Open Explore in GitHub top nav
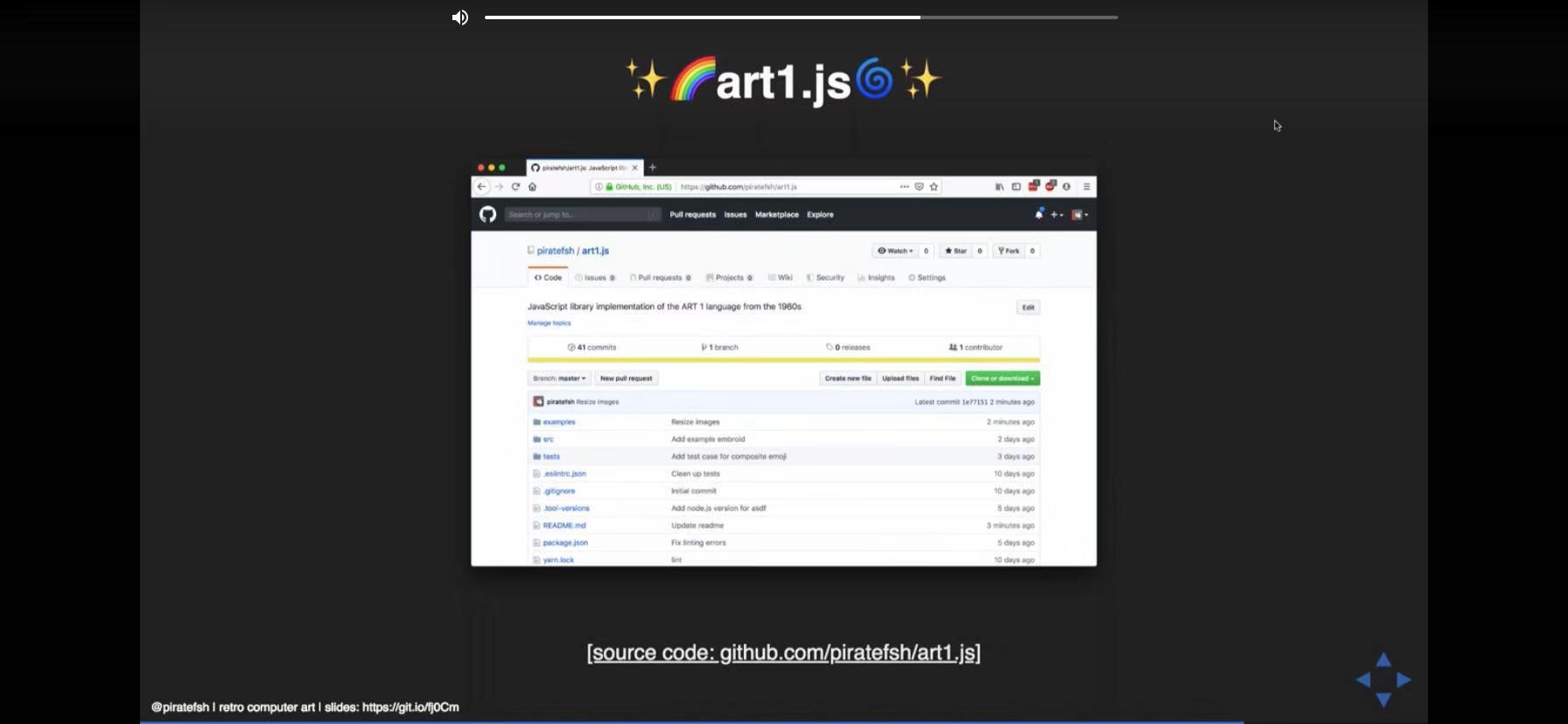 [x=820, y=214]
